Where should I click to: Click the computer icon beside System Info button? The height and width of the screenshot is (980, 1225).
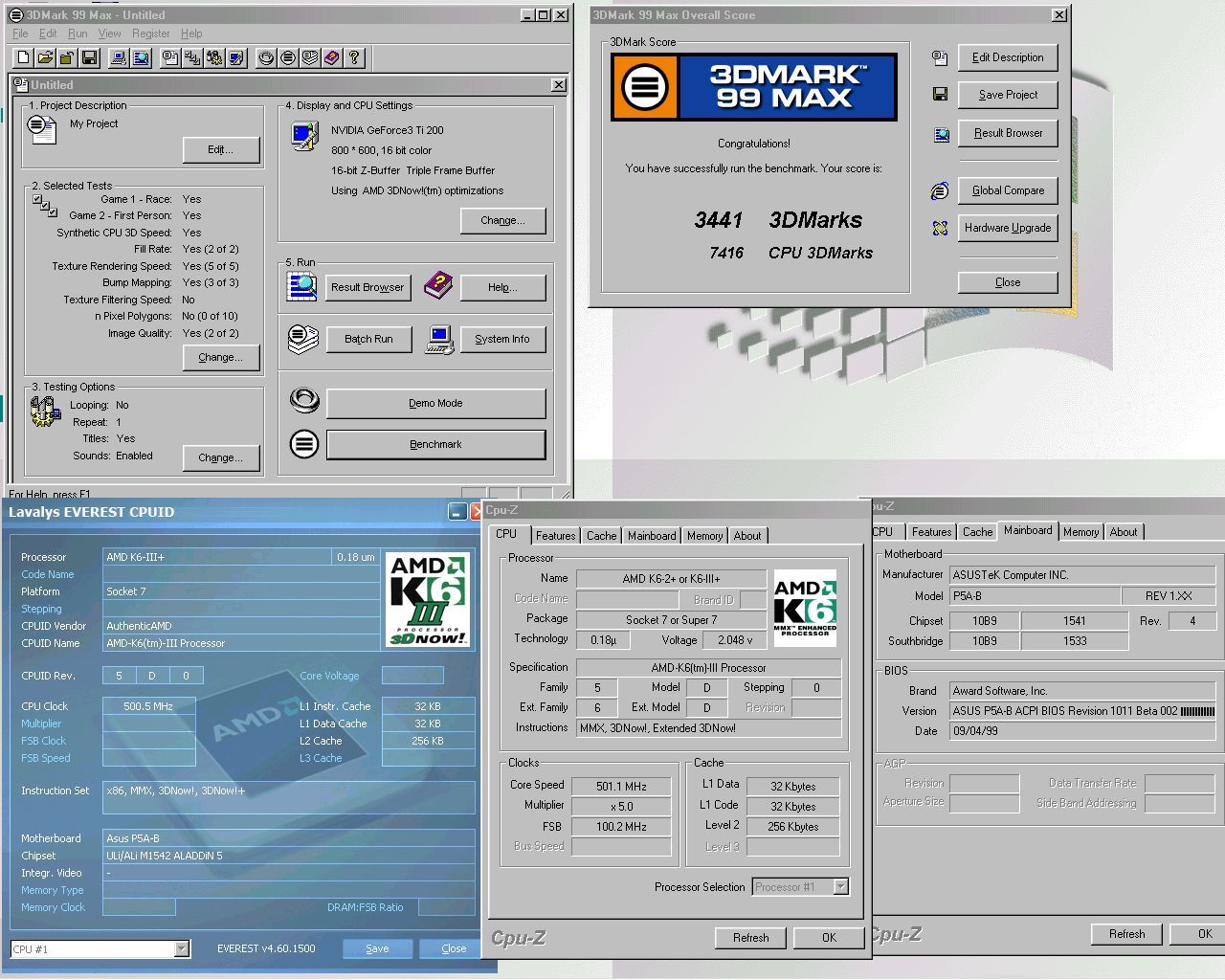439,339
